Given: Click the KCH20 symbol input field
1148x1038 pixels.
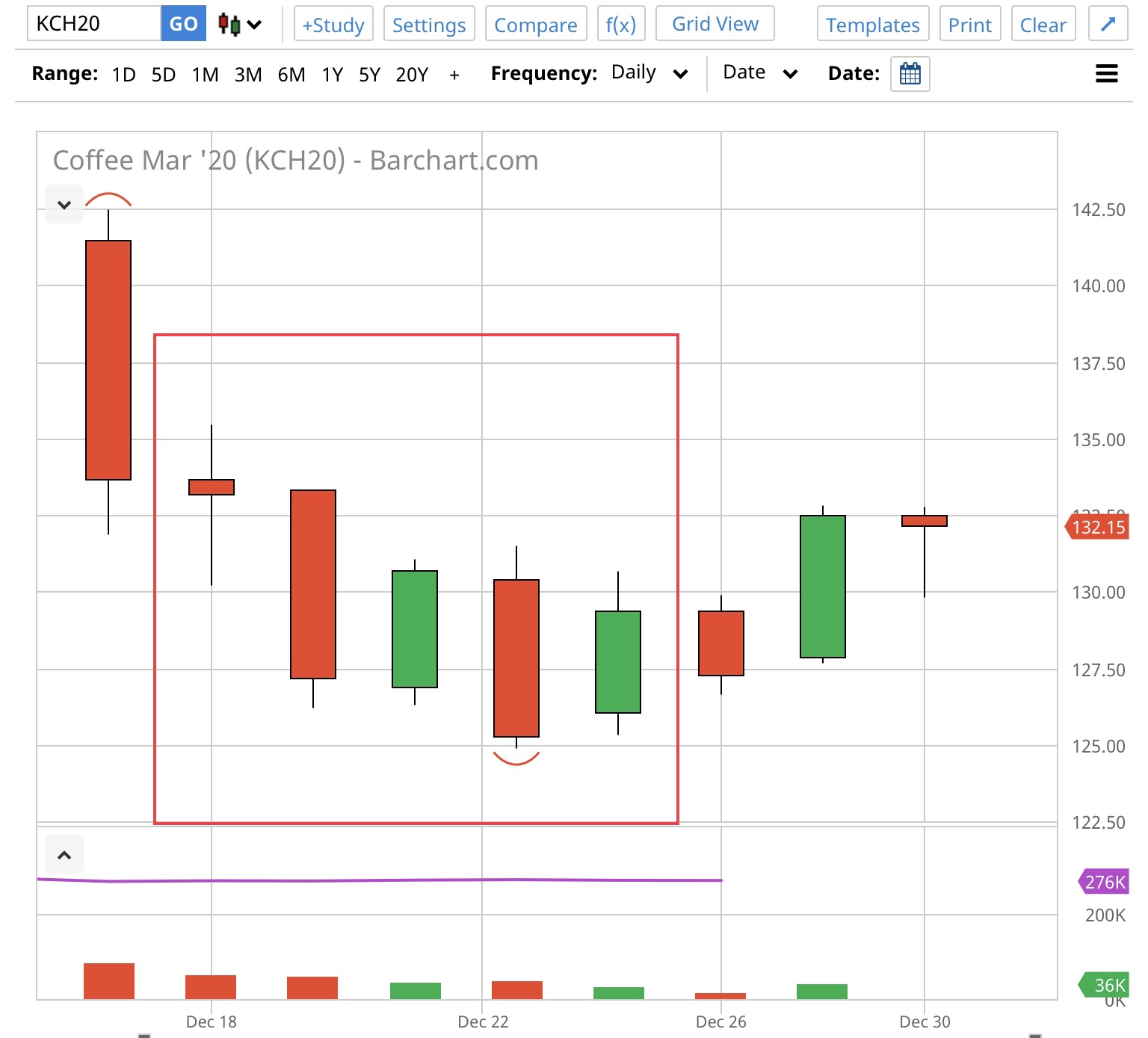Looking at the screenshot, I should [94, 24].
